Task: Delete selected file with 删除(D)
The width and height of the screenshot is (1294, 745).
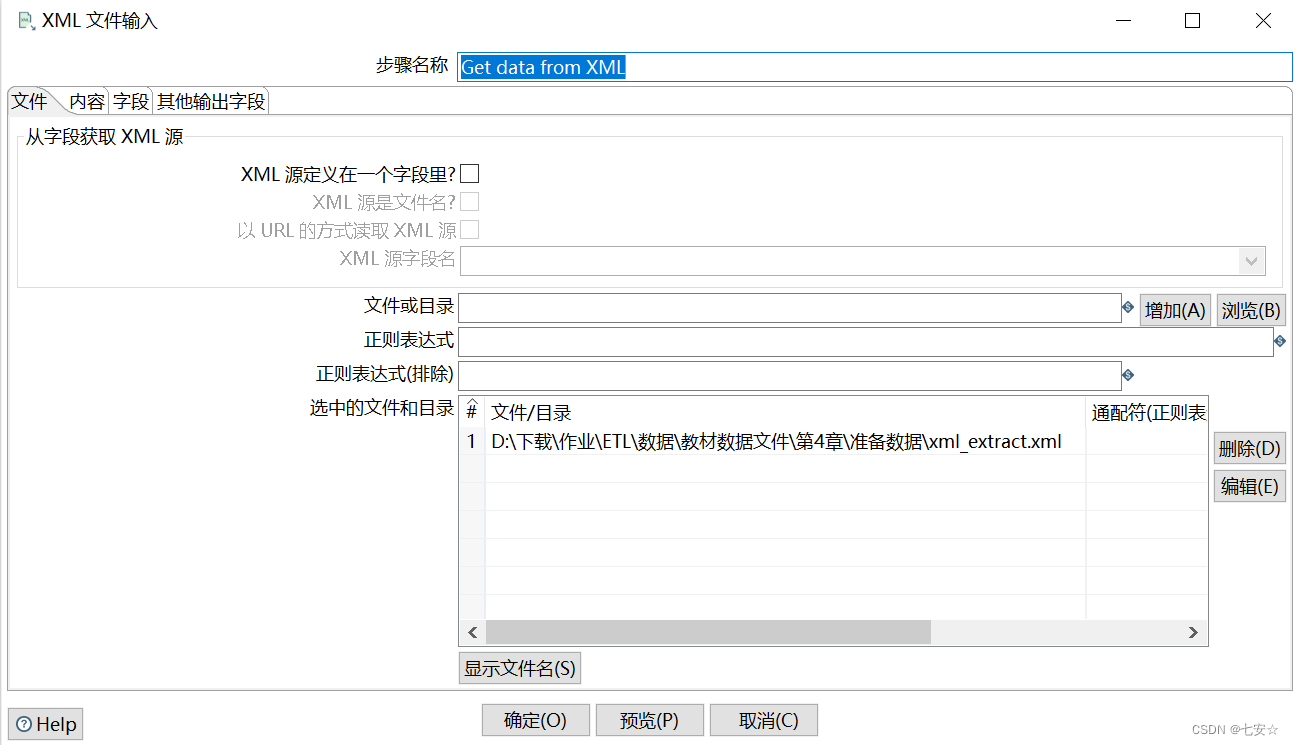Action: 1249,448
